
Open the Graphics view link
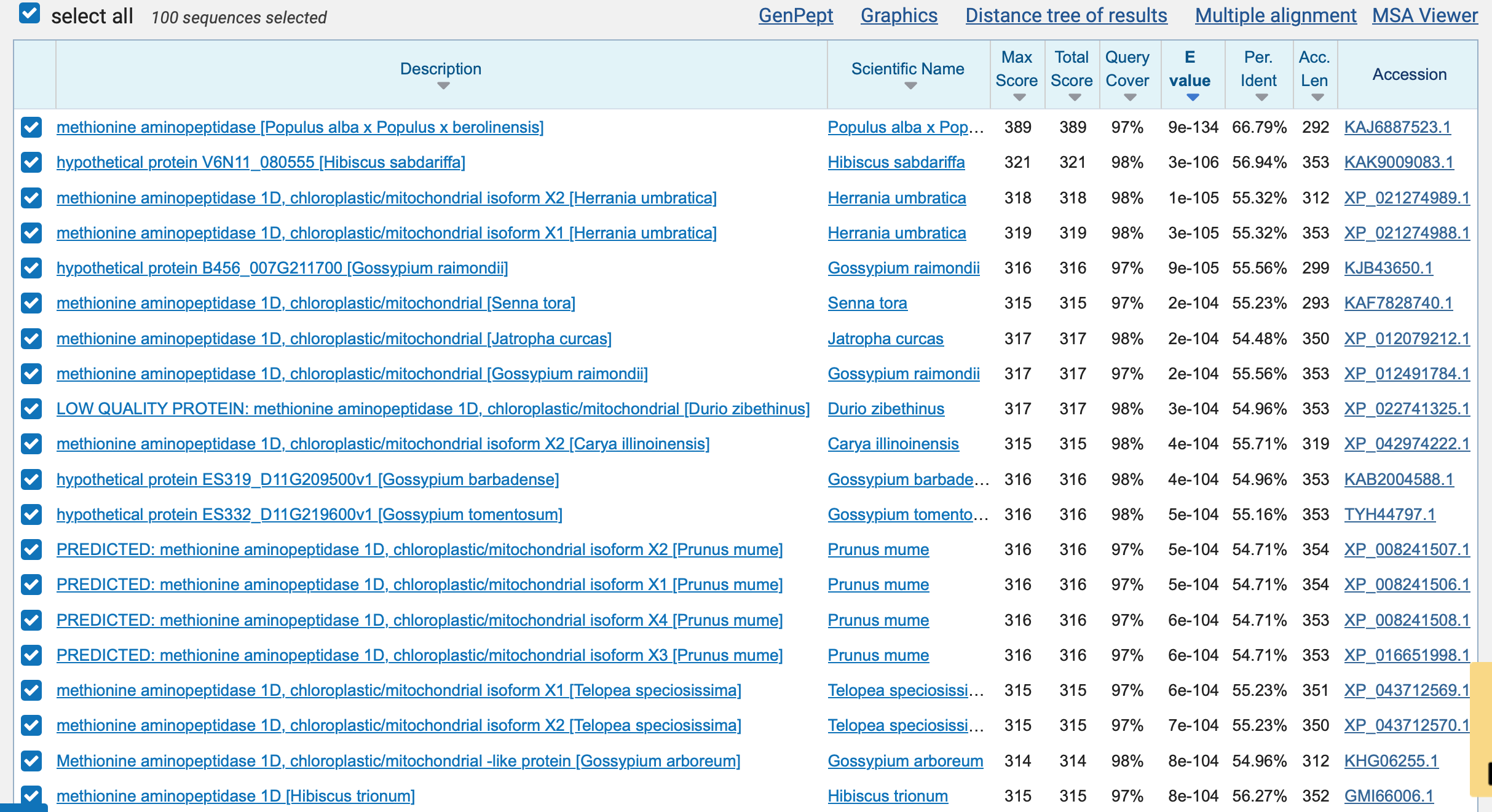[x=899, y=15]
